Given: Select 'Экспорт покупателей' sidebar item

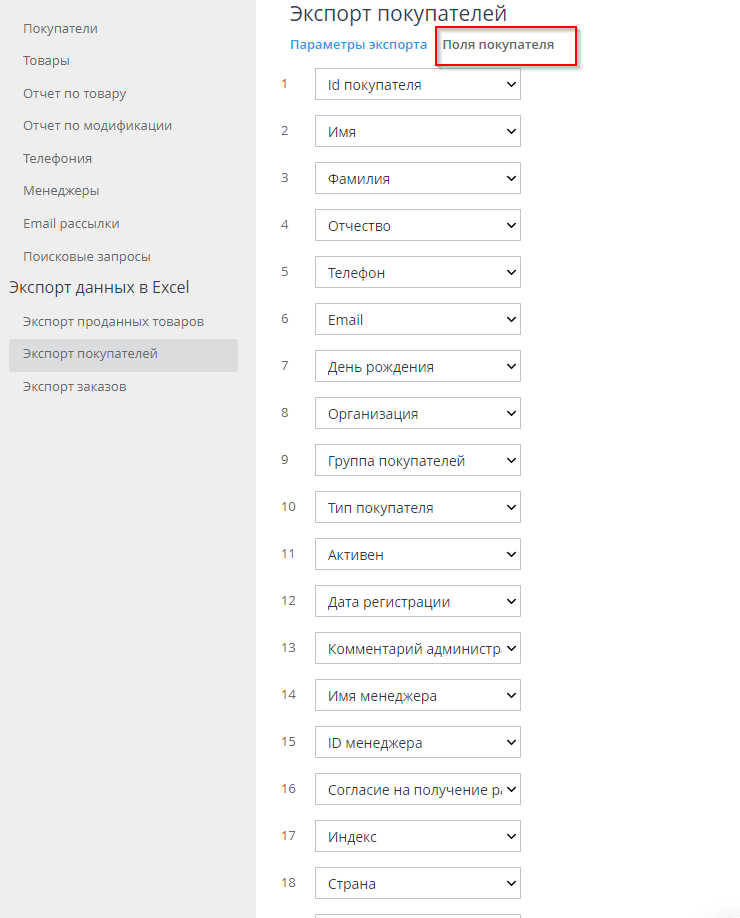Looking at the screenshot, I should (x=90, y=354).
